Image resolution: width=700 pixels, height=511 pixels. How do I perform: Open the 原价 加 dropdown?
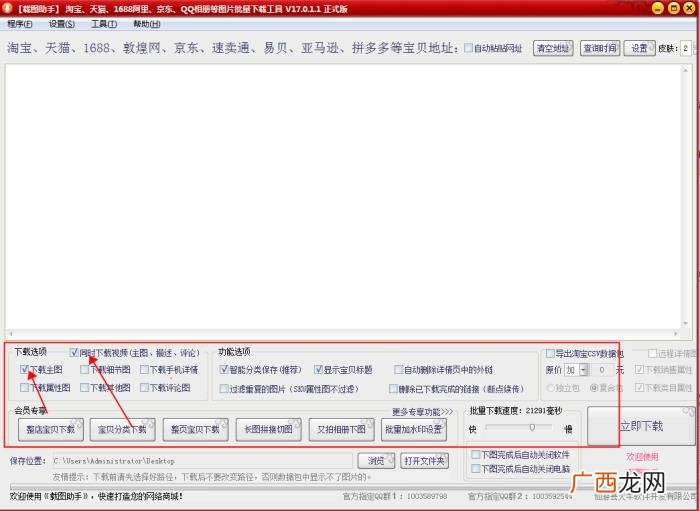pos(583,370)
